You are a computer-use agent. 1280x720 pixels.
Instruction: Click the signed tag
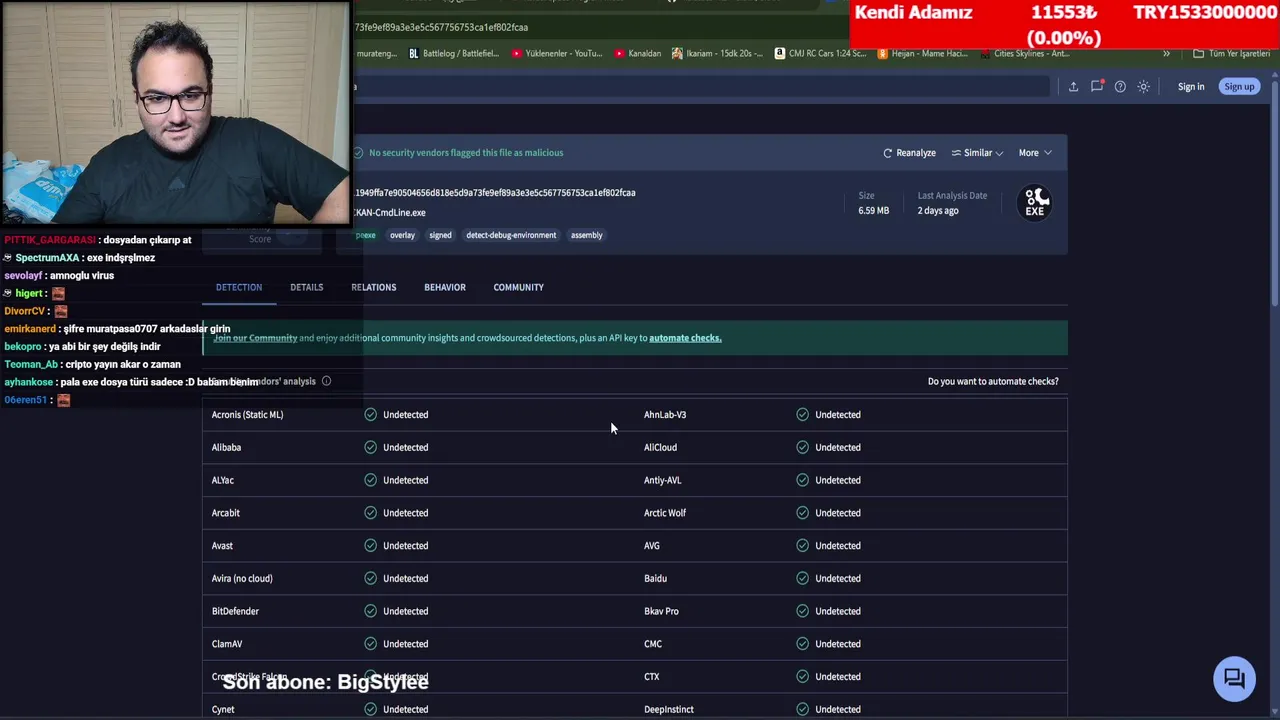pyautogui.click(x=440, y=235)
